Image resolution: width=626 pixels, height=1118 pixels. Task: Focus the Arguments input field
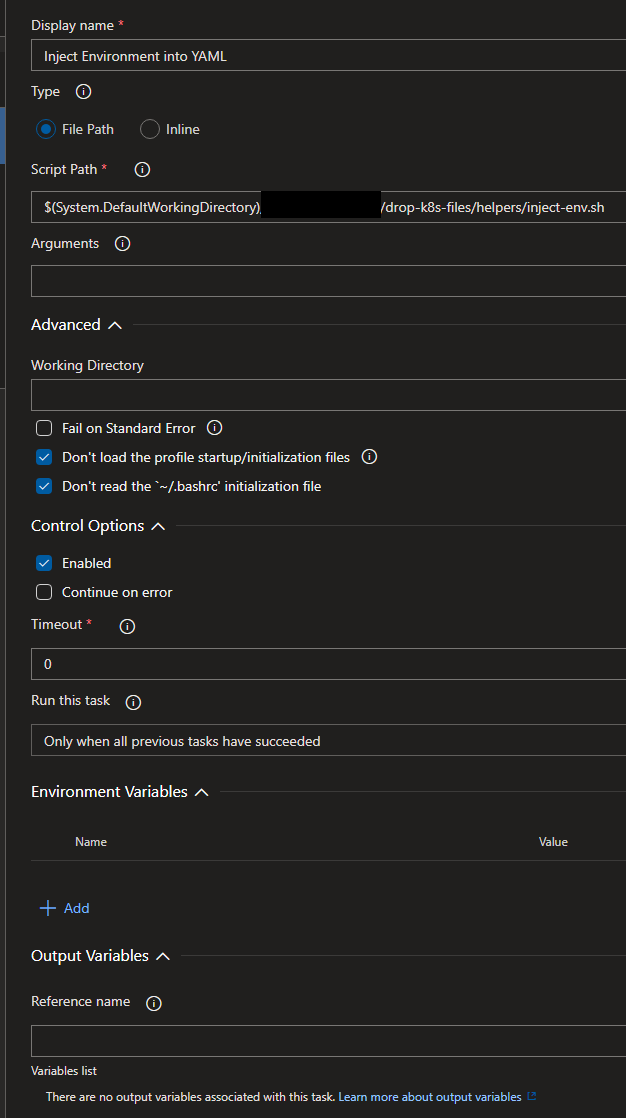click(329, 281)
